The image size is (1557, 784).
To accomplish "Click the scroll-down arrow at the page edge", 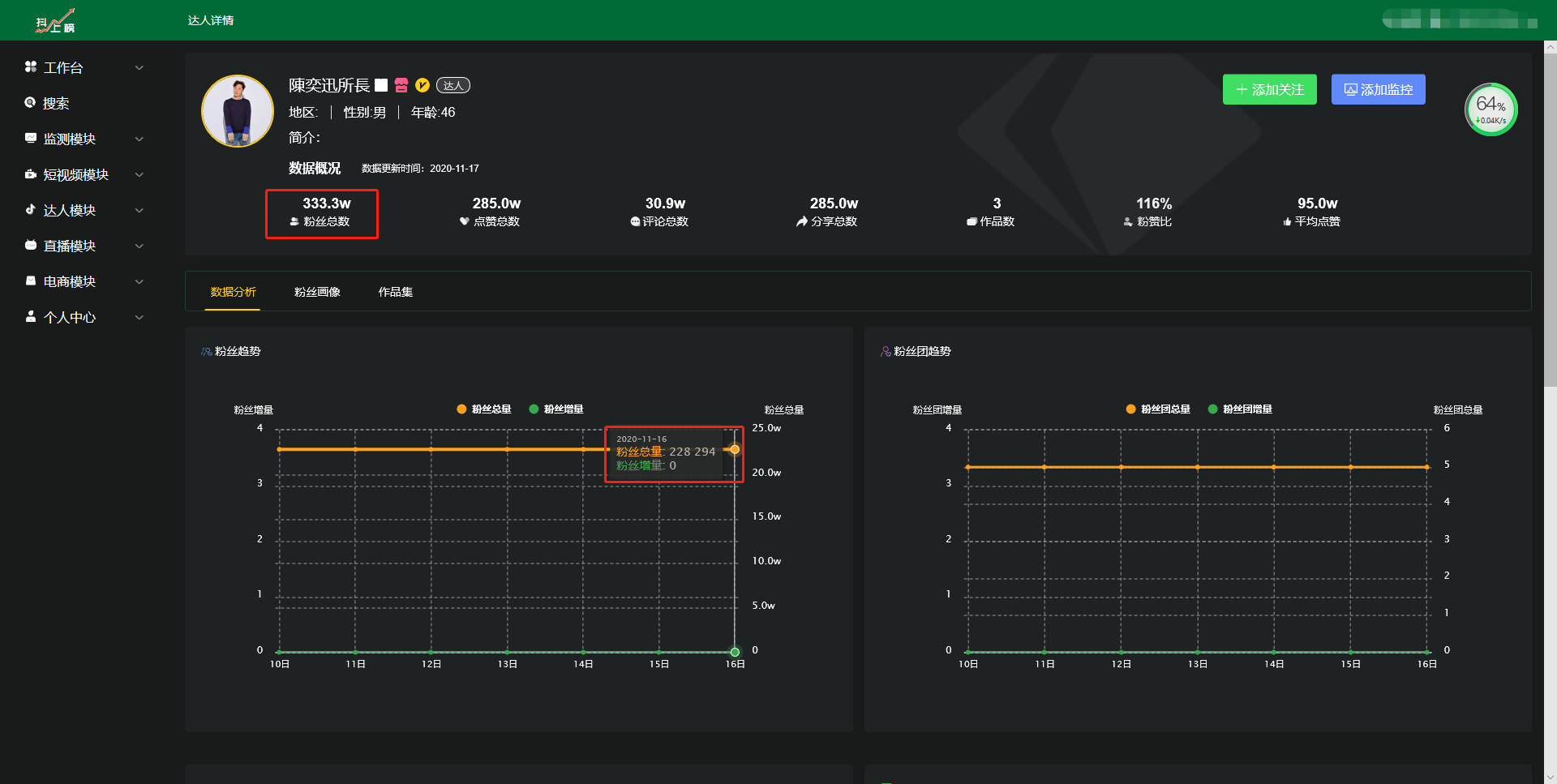I will click(x=1551, y=778).
